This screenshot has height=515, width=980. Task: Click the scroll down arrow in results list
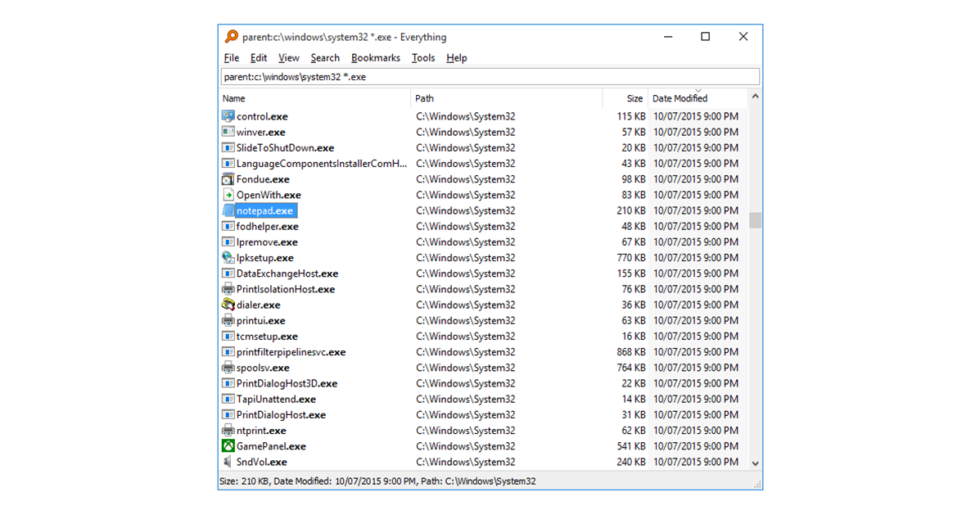tap(755, 463)
